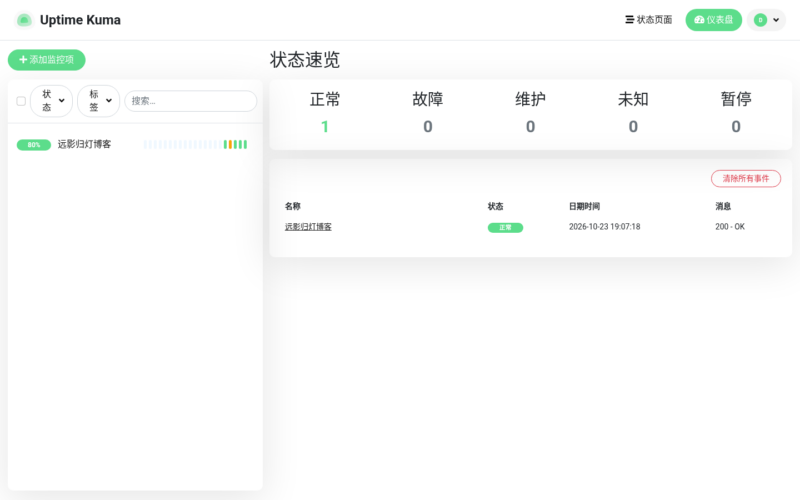Expand the 标签 tag filter dropdown
800x500 pixels.
[x=98, y=101]
